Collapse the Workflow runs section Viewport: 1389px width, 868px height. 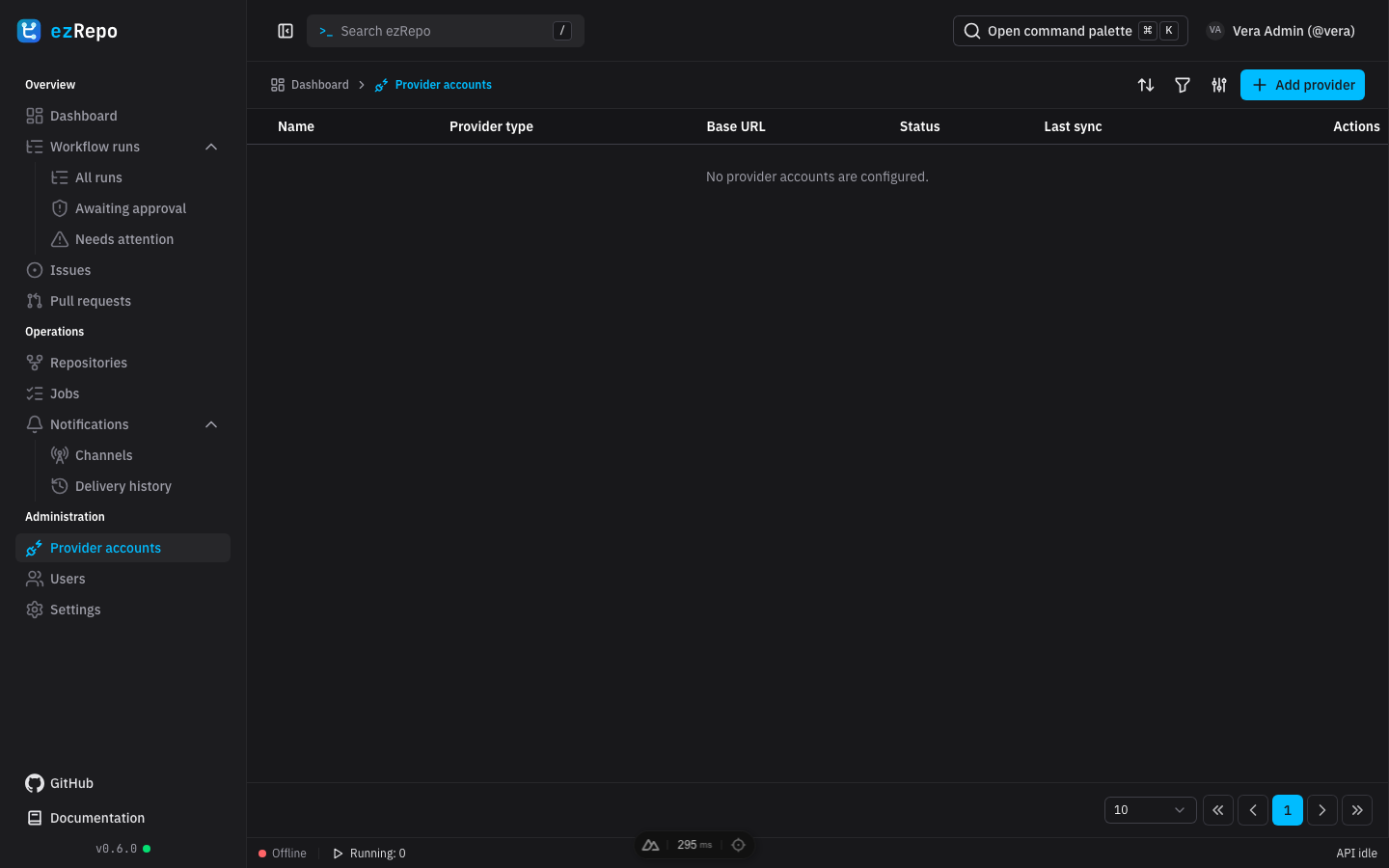211,147
